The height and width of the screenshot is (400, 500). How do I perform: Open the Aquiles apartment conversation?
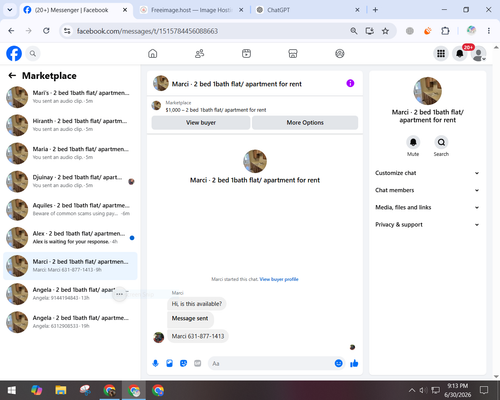pos(70,210)
